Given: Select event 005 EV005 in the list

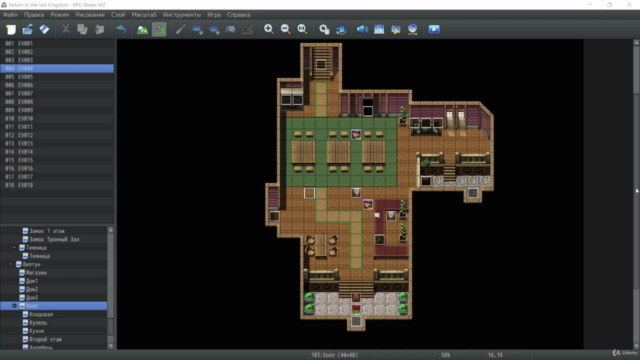Looking at the screenshot, I should tap(57, 77).
